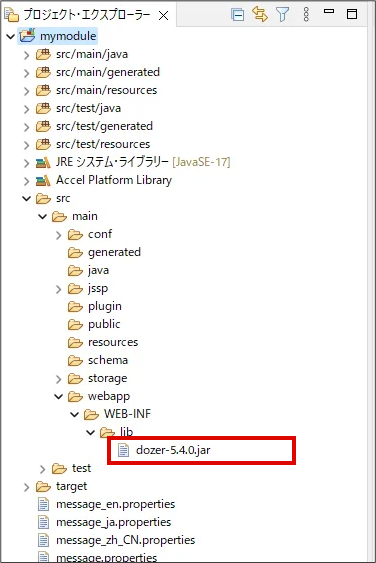Open the View Menu three-dots icon
The height and width of the screenshot is (563, 376).
point(306,14)
